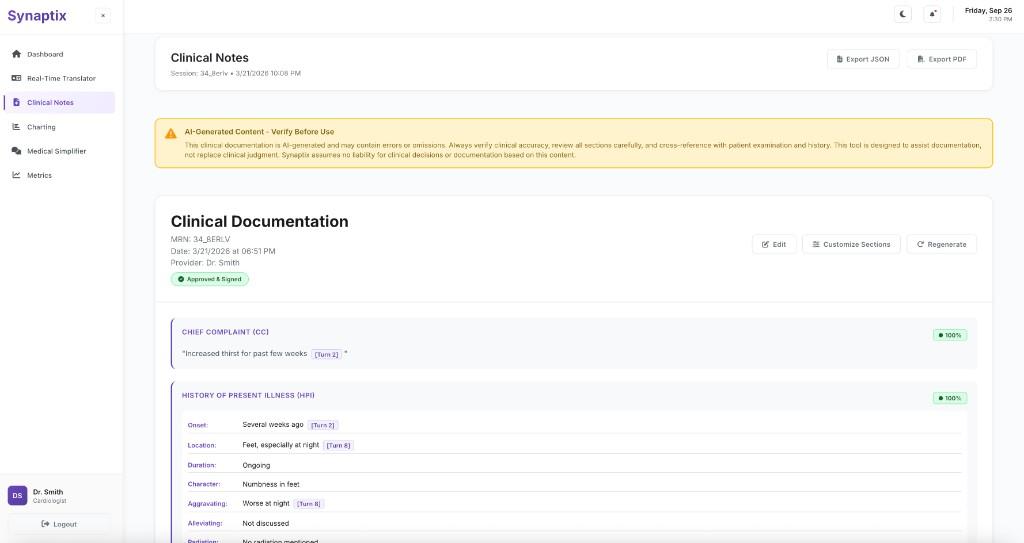
Task: Collapse the sidebar using the X button
Action: pyautogui.click(x=103, y=16)
